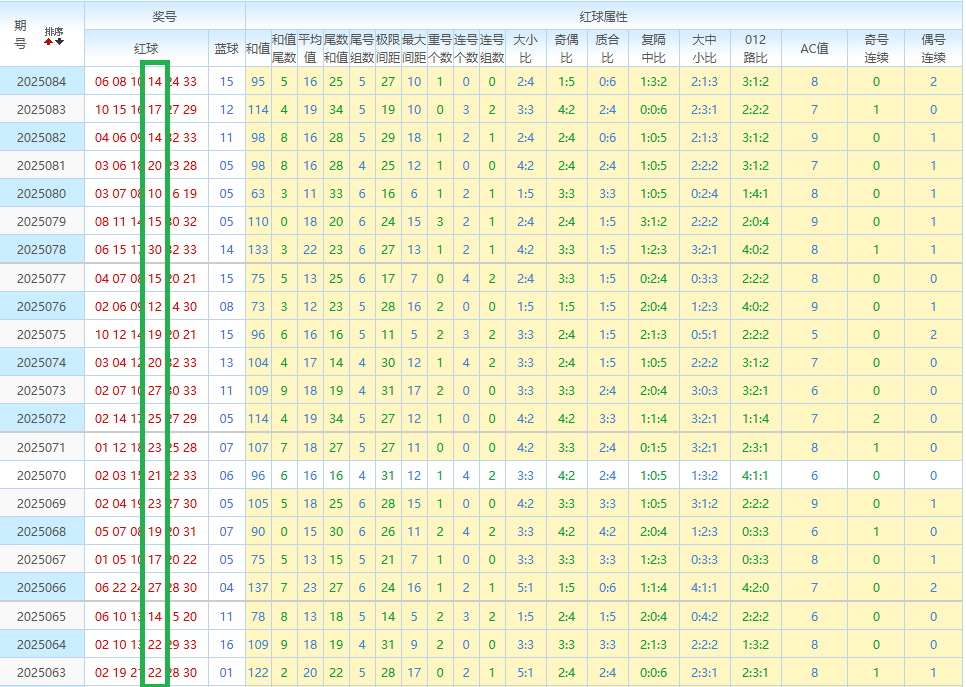The width and height of the screenshot is (966, 687).
Task: Click 平均值 23 in row 2025066
Action: pyautogui.click(x=310, y=588)
